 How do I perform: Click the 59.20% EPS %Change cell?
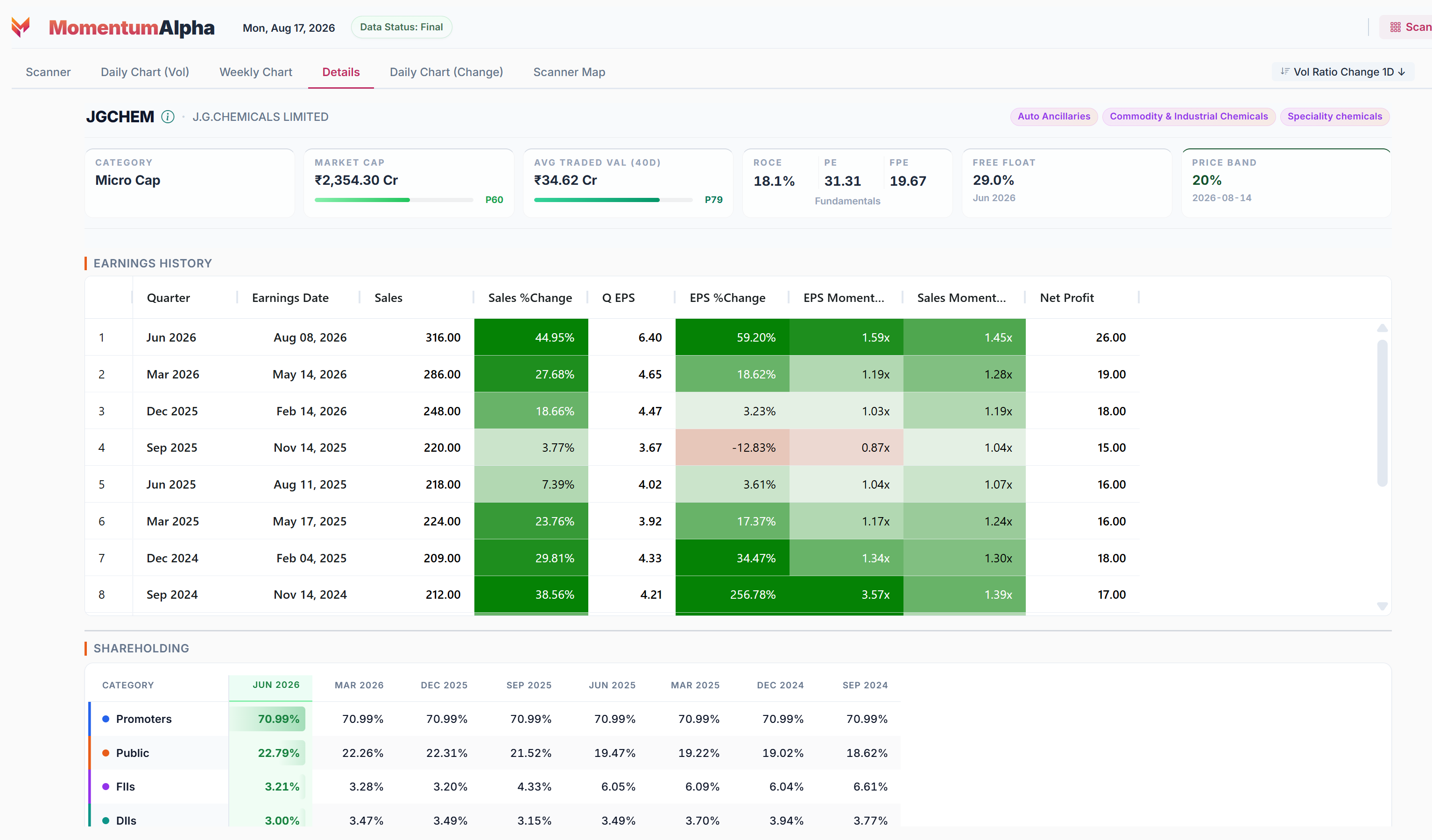tap(733, 337)
